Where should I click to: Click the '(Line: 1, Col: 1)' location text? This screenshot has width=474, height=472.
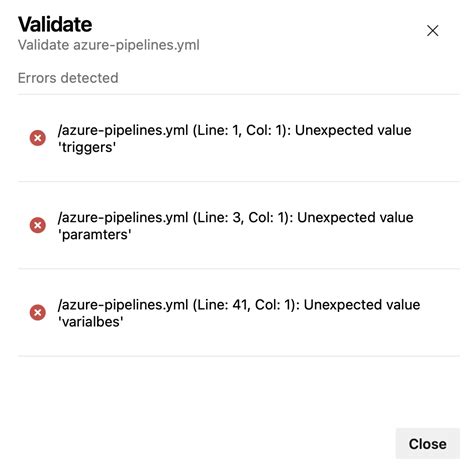242,130
